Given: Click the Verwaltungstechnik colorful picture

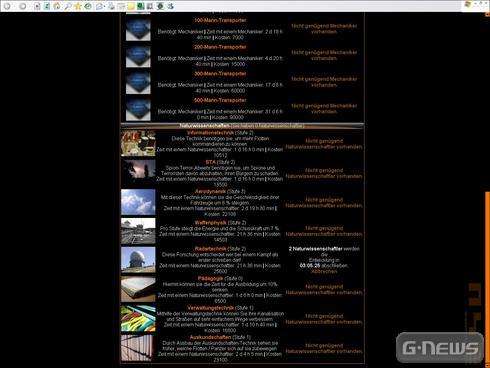Looking at the screenshot, I should click(x=138, y=318).
